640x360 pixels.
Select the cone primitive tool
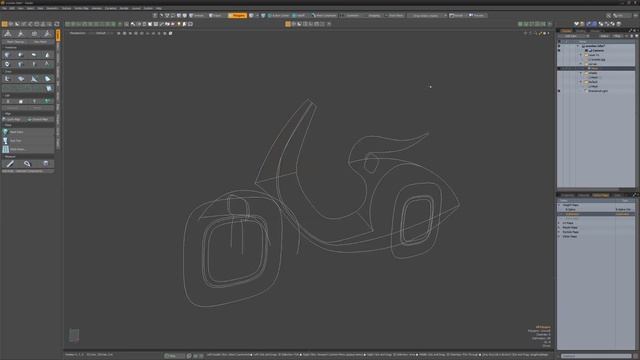point(47,55)
